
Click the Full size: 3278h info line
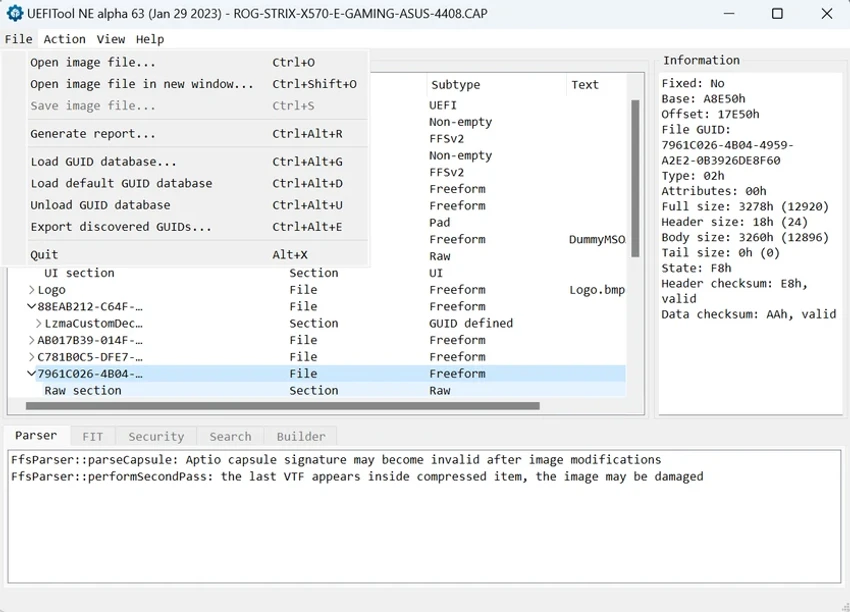click(x=745, y=207)
